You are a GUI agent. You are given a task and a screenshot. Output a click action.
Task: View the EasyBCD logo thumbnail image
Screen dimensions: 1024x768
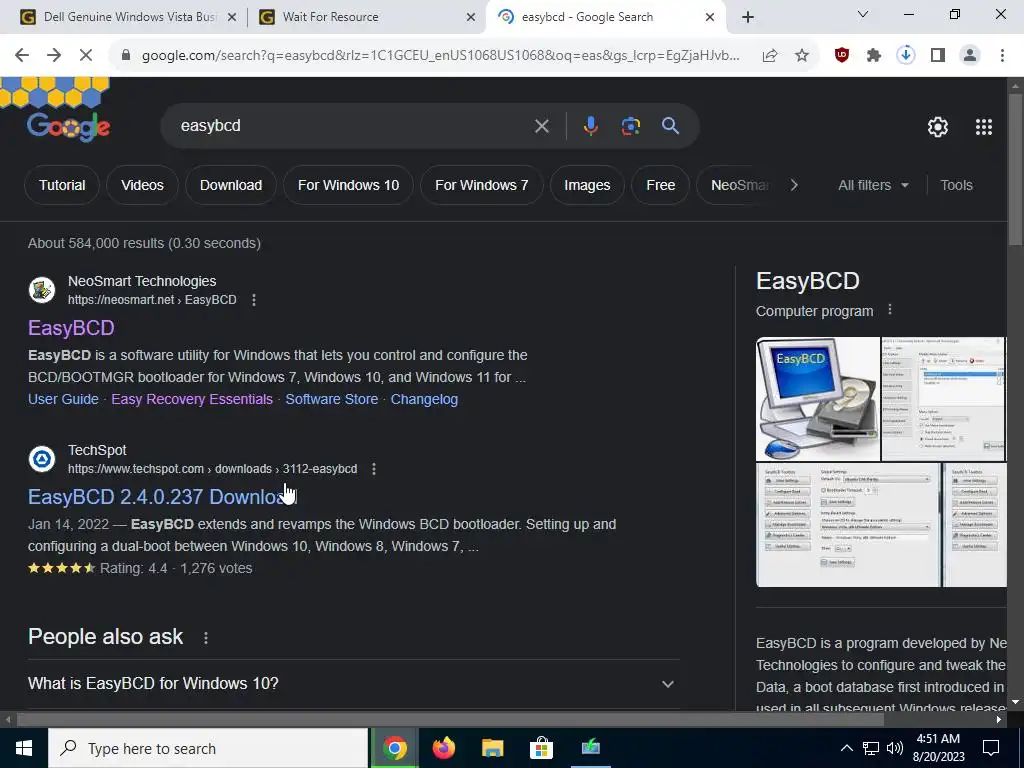pos(818,399)
